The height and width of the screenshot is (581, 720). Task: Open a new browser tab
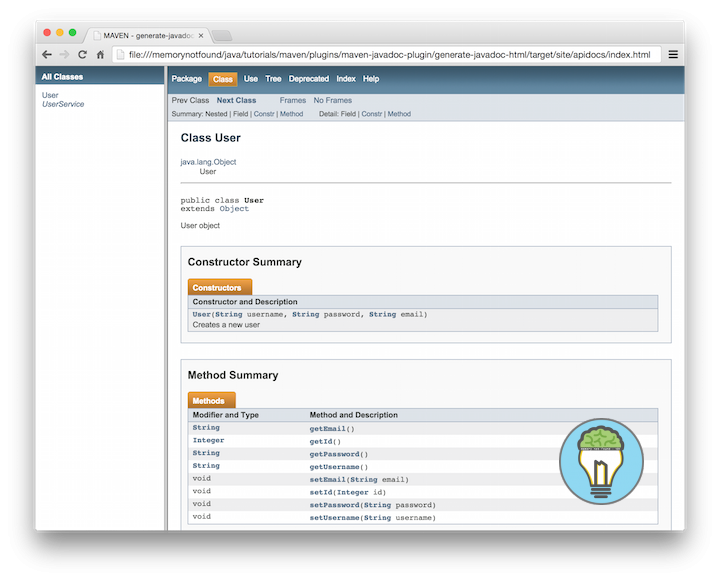[222, 36]
